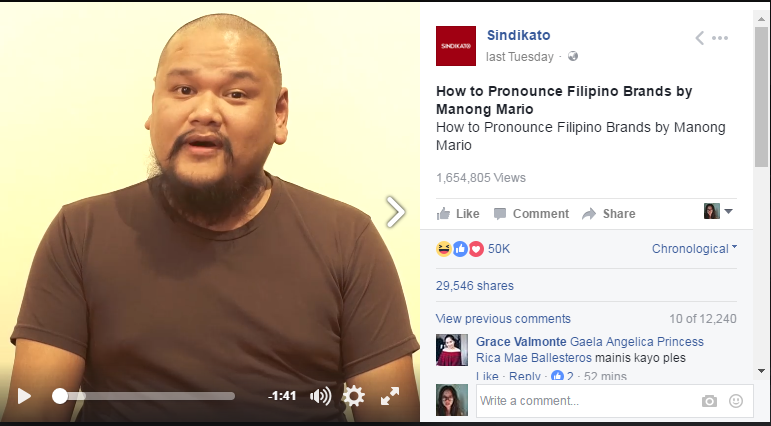Open the 29,546 shares link
This screenshot has height=426, width=771.
coord(474,286)
